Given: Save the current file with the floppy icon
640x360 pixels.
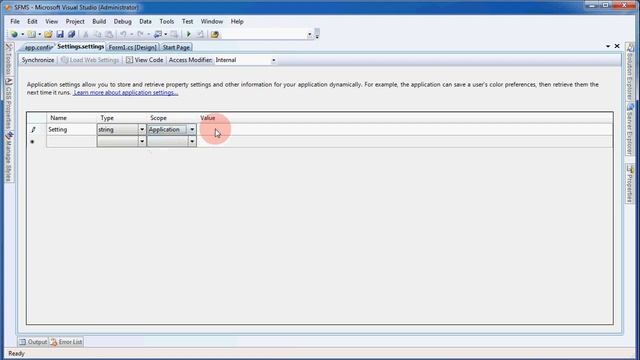Looking at the screenshot, I should (x=60, y=34).
